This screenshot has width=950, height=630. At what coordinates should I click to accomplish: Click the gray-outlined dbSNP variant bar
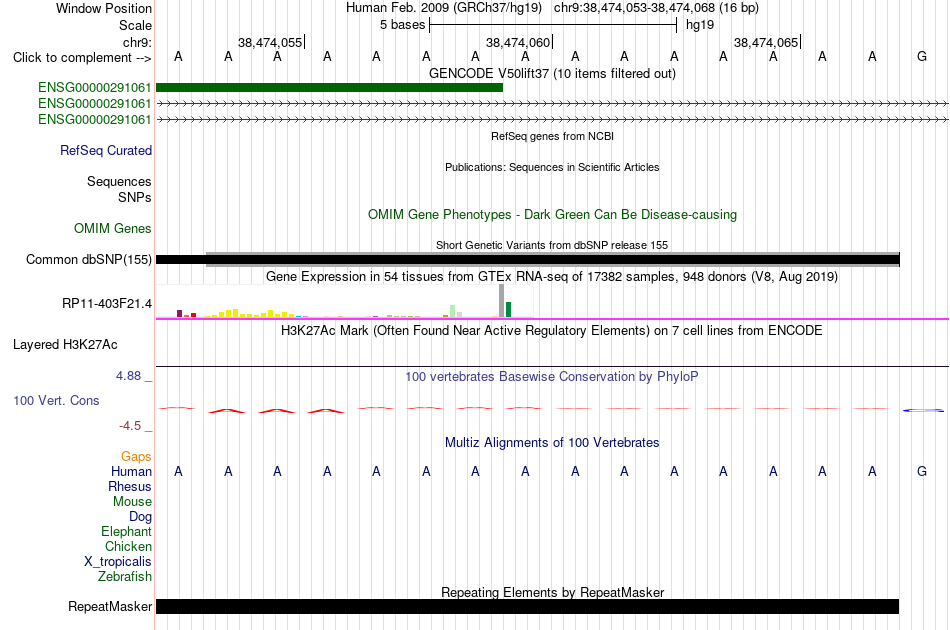pos(553,259)
